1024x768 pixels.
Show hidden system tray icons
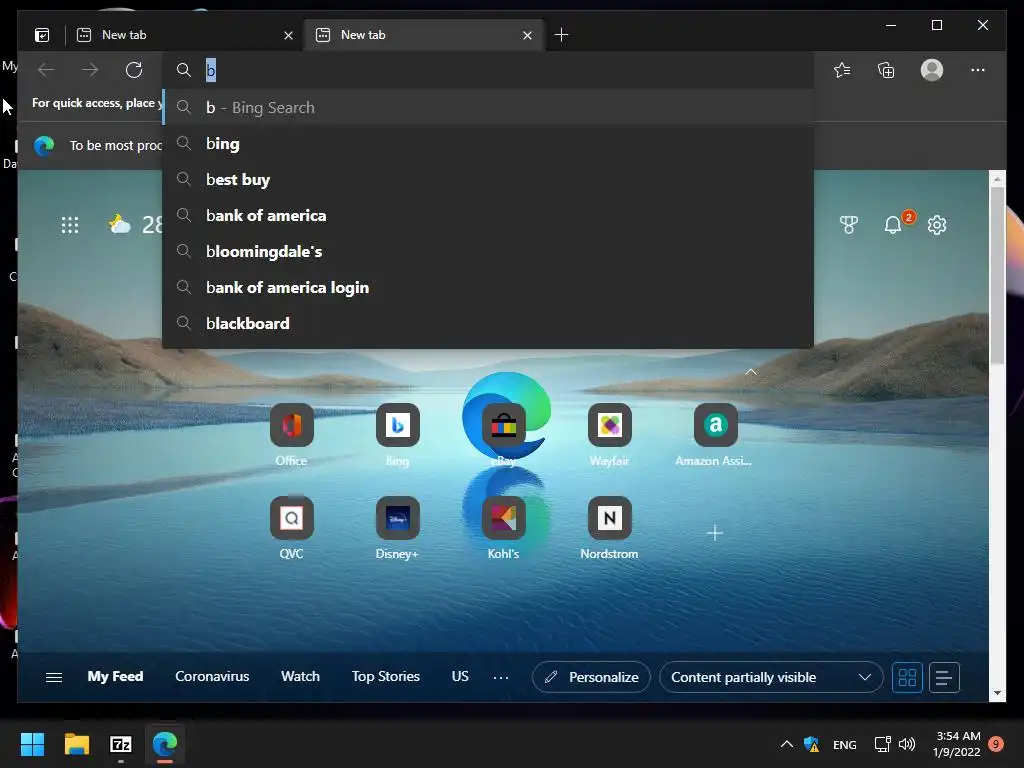pyautogui.click(x=787, y=744)
